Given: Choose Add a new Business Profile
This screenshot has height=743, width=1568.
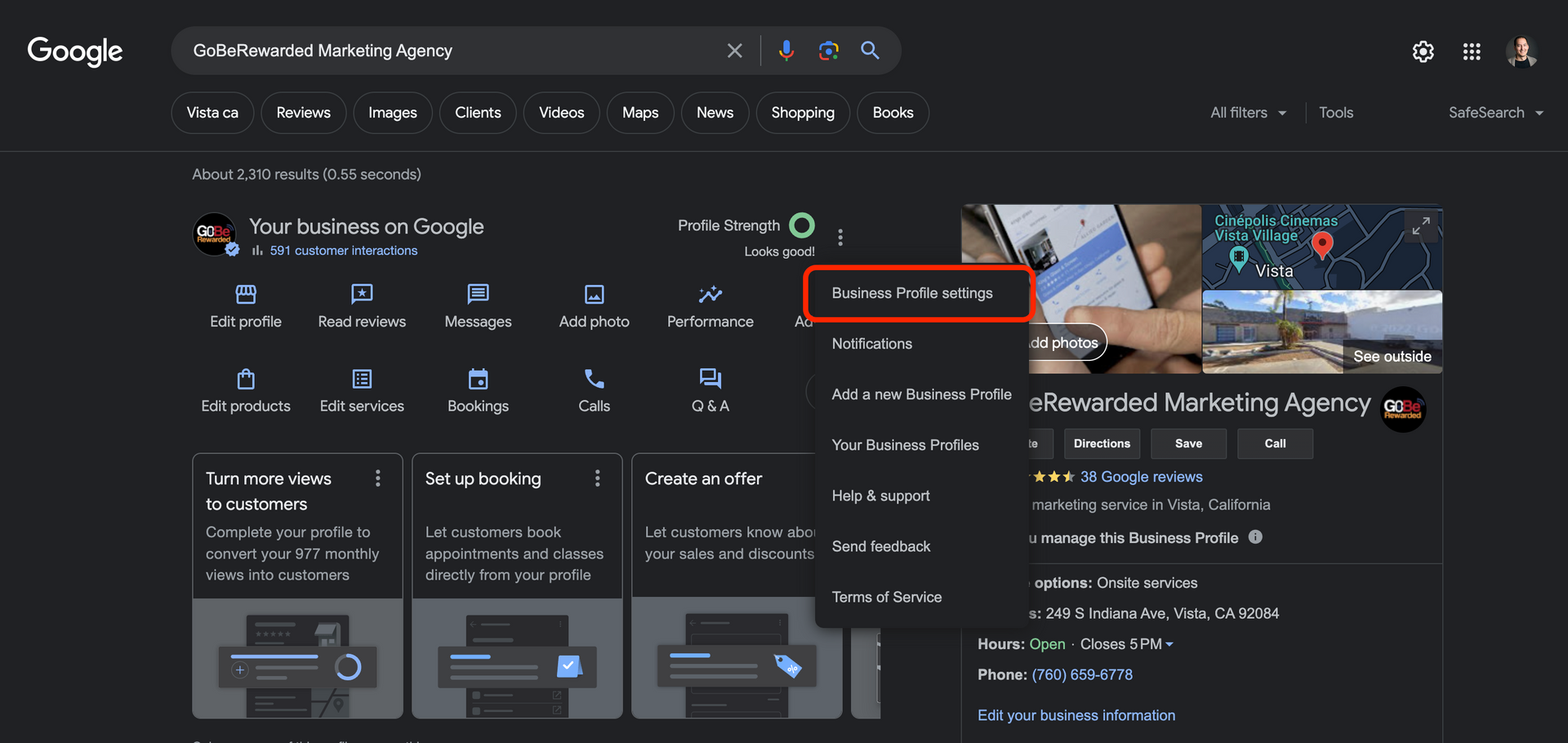Looking at the screenshot, I should 921,394.
